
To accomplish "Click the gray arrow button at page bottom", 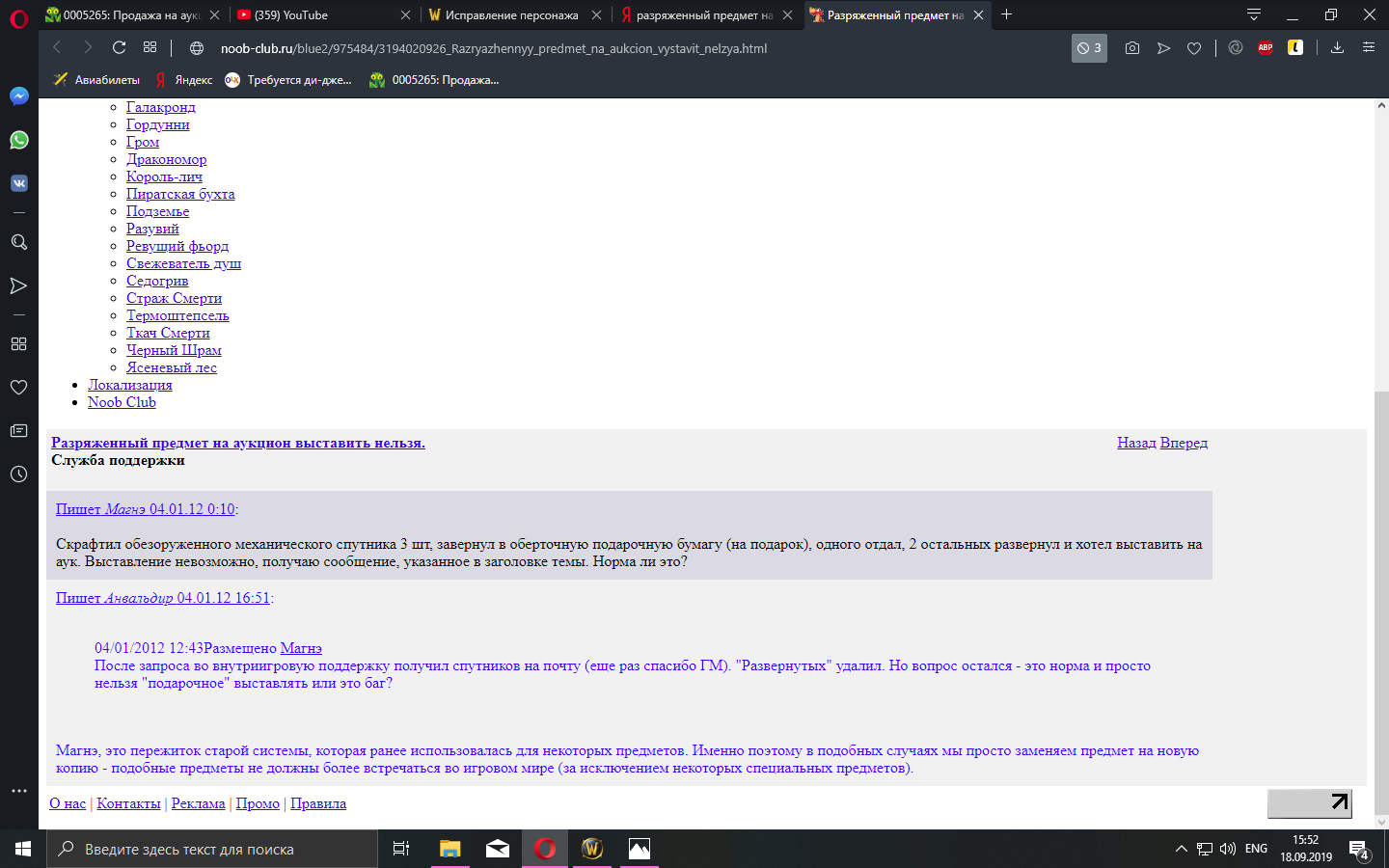I will [x=1309, y=803].
